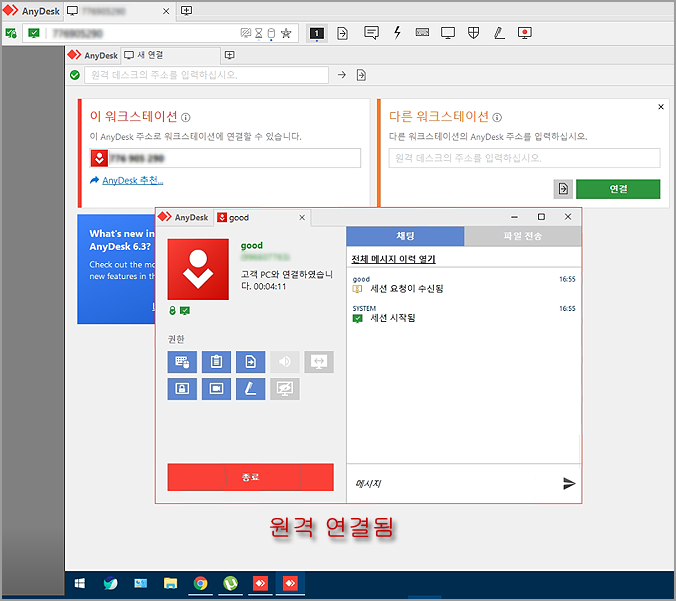Screen dimensions: 676x601
Task: Add a new session tab in outer window
Action: (186, 11)
